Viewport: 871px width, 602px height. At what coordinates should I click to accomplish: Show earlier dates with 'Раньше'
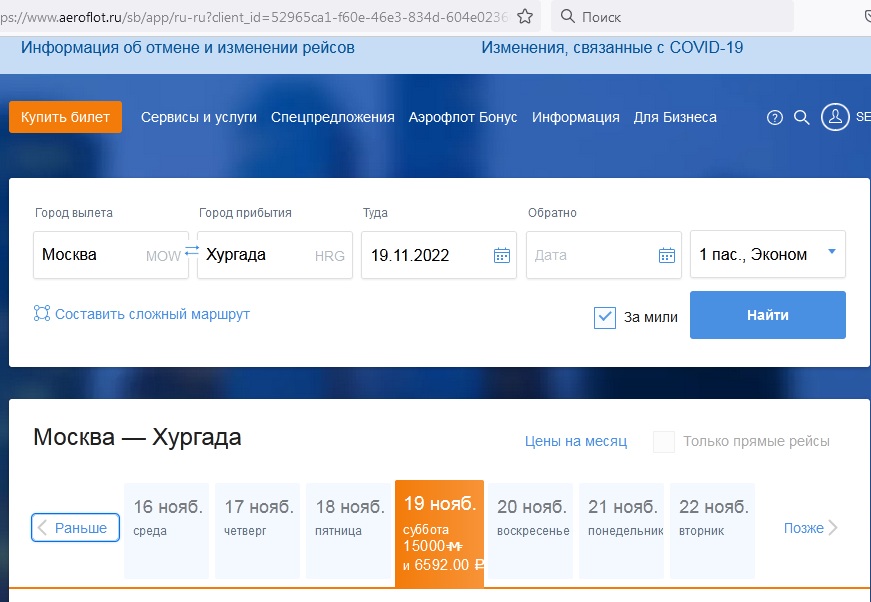coord(76,528)
